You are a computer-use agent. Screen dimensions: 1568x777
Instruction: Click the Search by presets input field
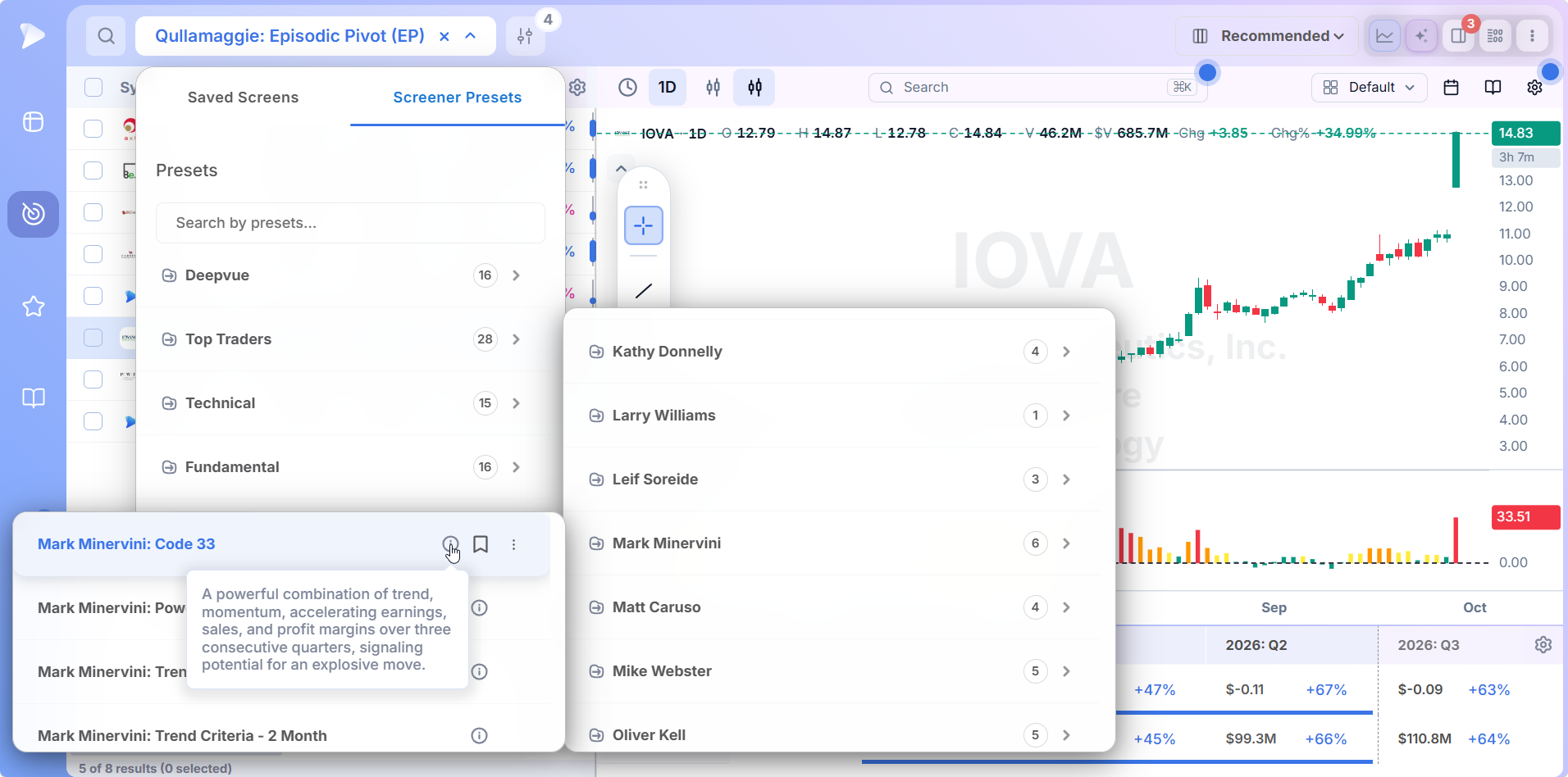click(x=350, y=223)
